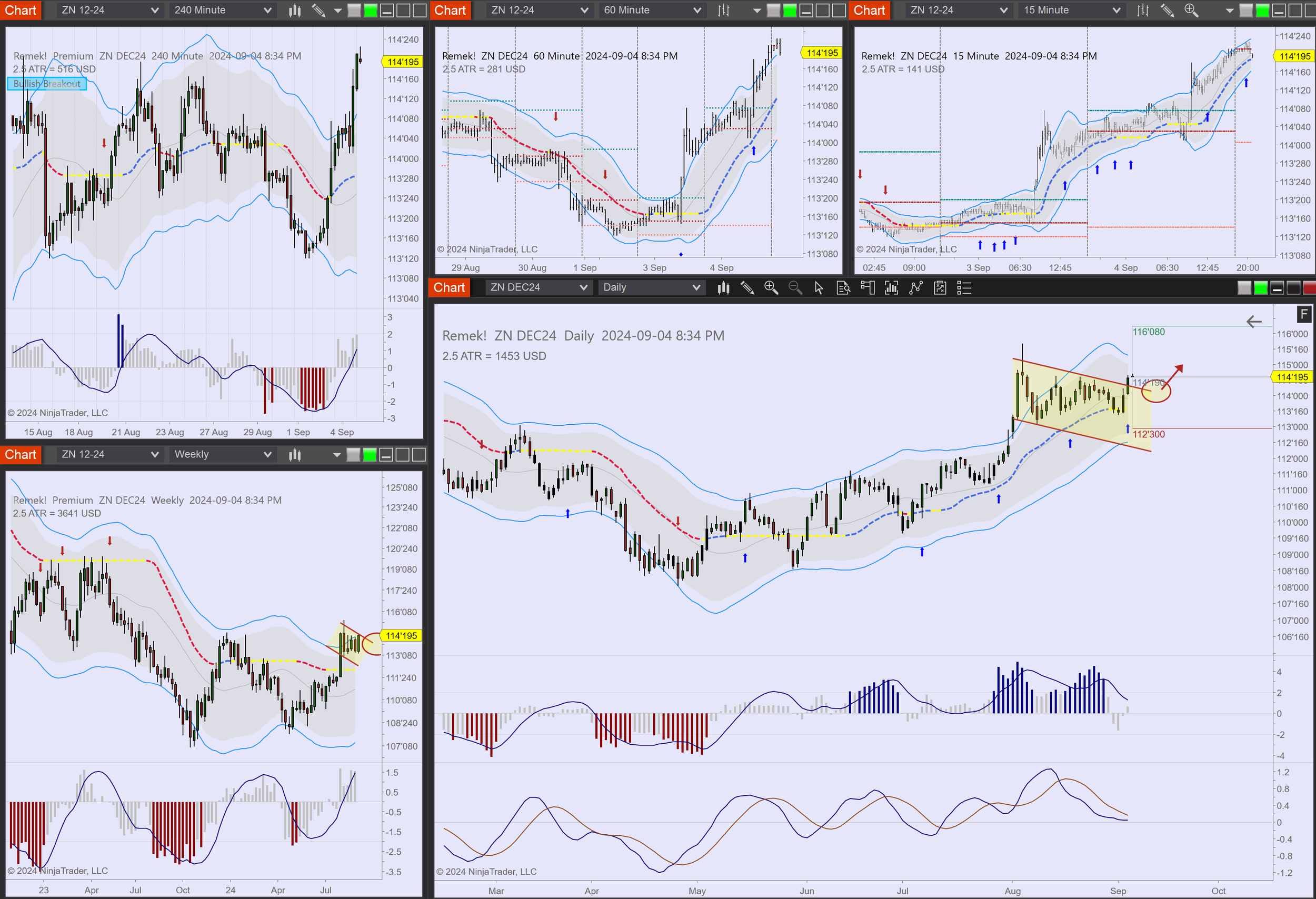Open Chart Trader icon in Daily chart toolbar
This screenshot has height=899, width=1316.
(868, 287)
